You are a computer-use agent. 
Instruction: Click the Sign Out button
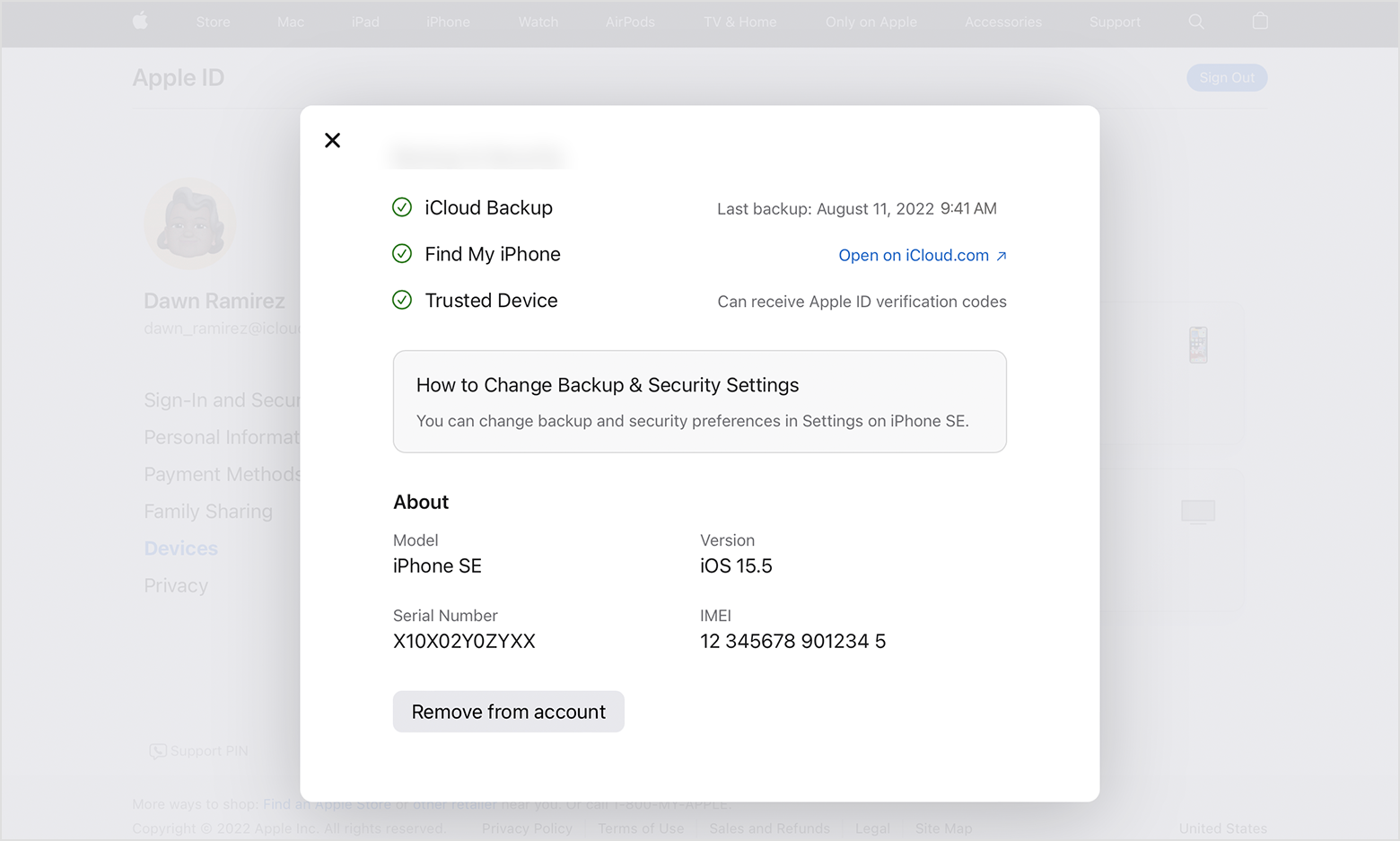point(1227,78)
